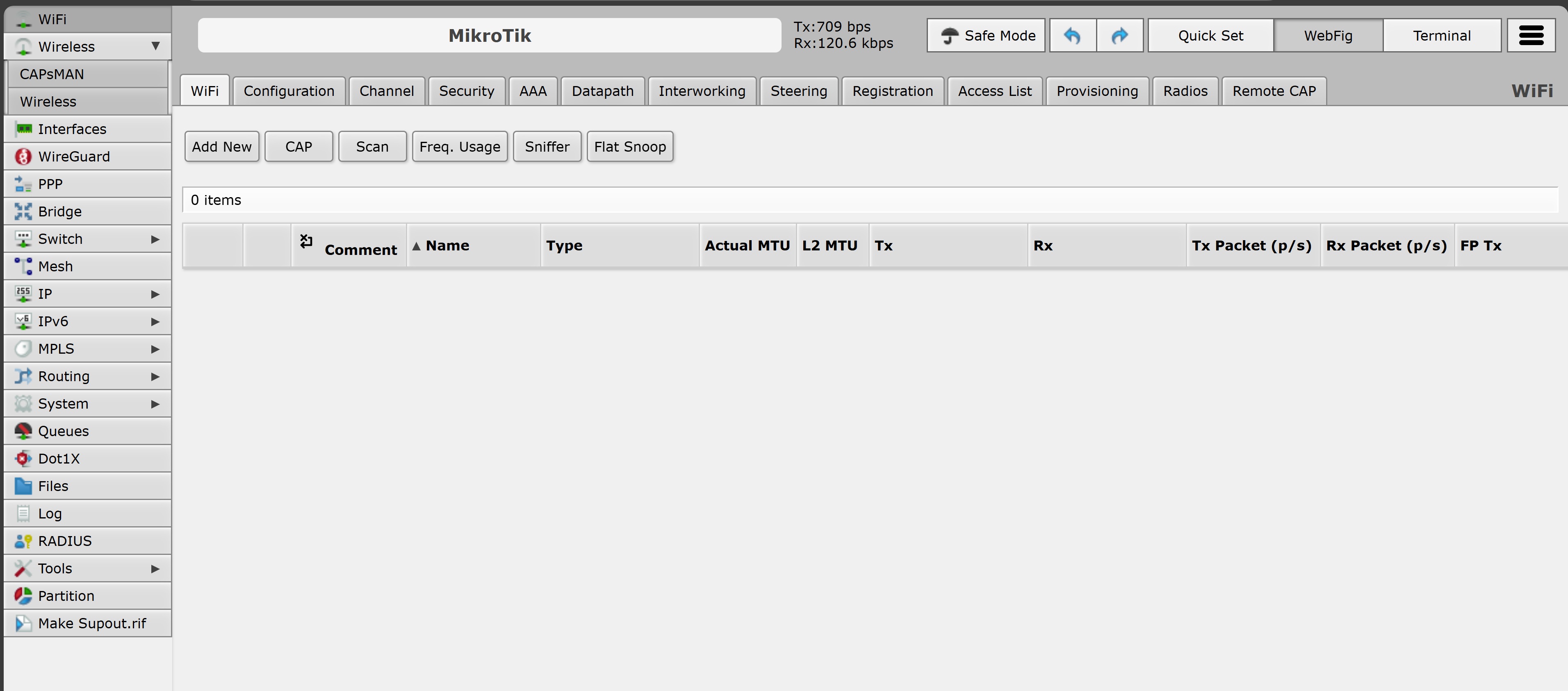This screenshot has height=691, width=1568.
Task: Click the Dot1X icon
Action: (23, 458)
